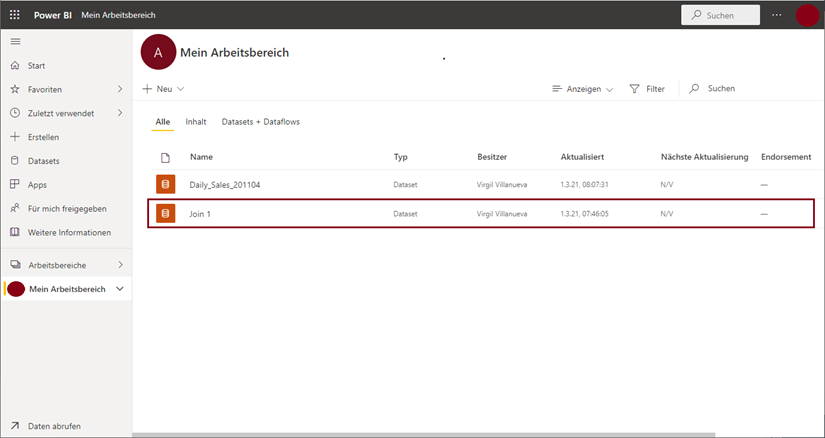Open the more options ellipsis in header

(778, 15)
